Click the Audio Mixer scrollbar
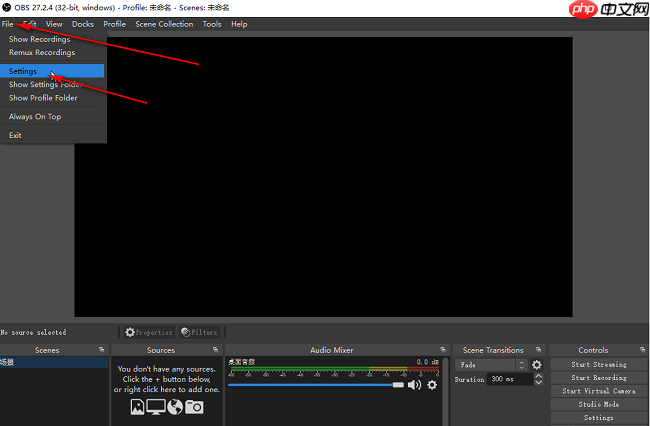Viewport: 650px width, 426px height. 446,391
